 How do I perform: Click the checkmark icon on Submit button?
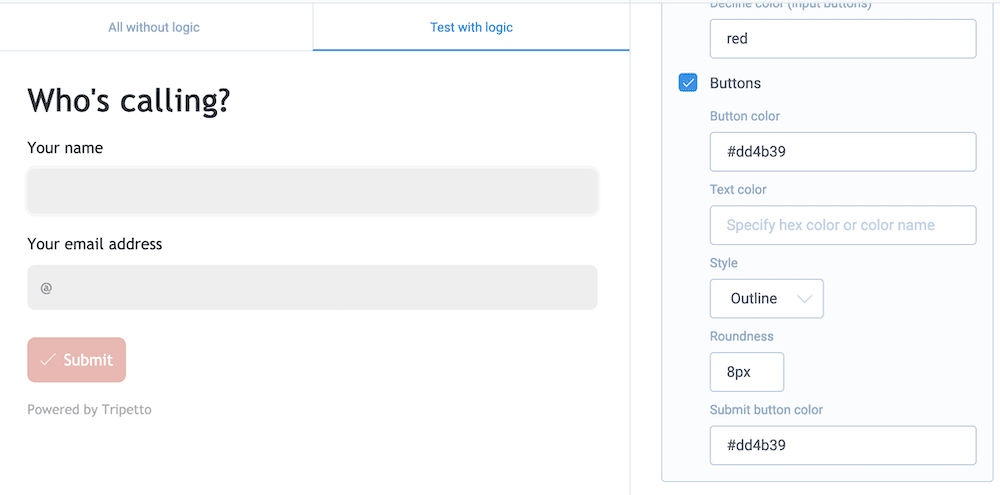(x=48, y=360)
